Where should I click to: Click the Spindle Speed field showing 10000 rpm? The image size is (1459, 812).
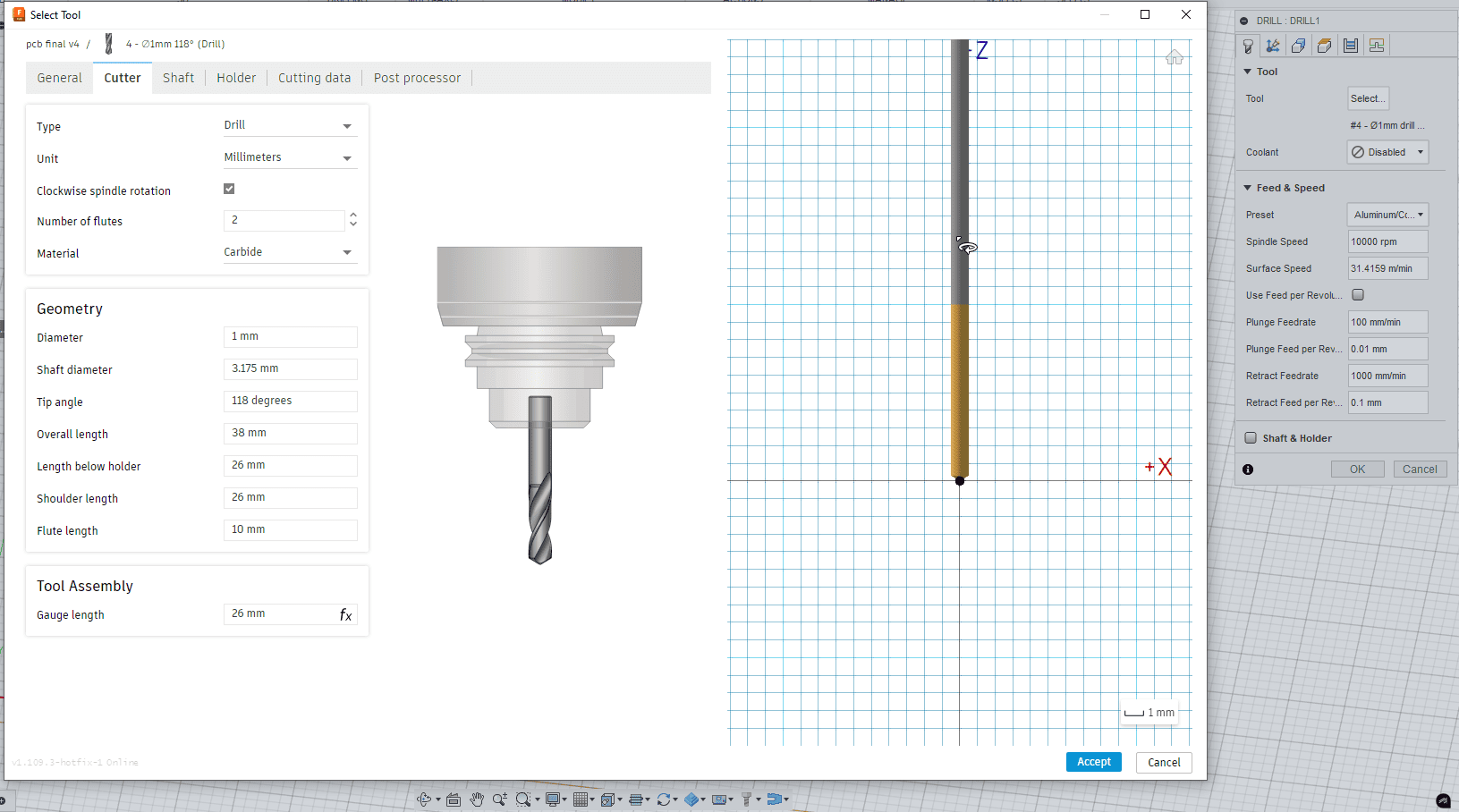point(1387,241)
